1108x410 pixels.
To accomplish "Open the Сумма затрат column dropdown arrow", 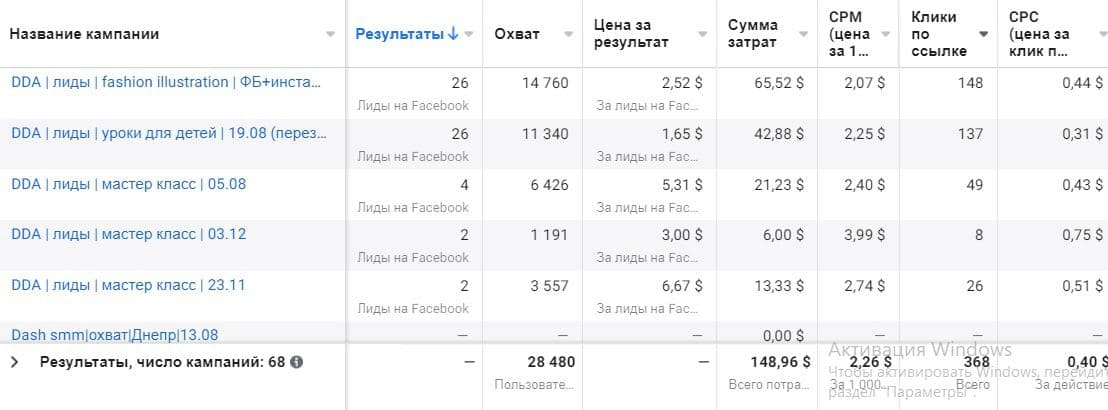I will pyautogui.click(x=804, y=34).
